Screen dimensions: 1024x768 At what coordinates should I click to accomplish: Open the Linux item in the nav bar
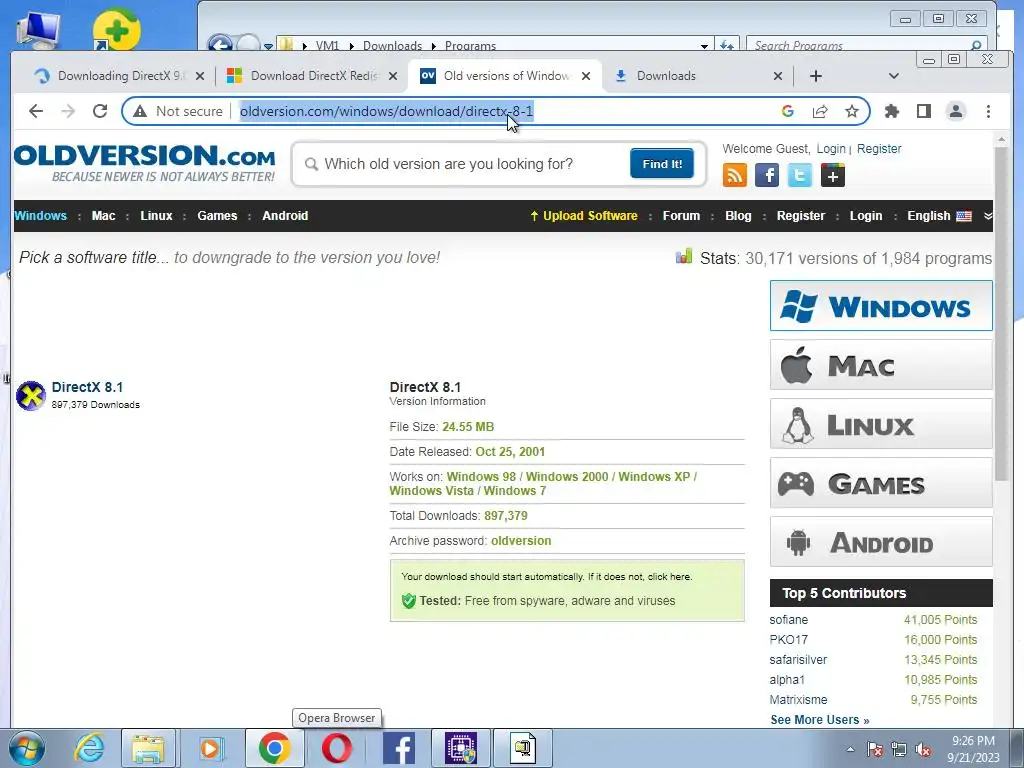(x=156, y=216)
